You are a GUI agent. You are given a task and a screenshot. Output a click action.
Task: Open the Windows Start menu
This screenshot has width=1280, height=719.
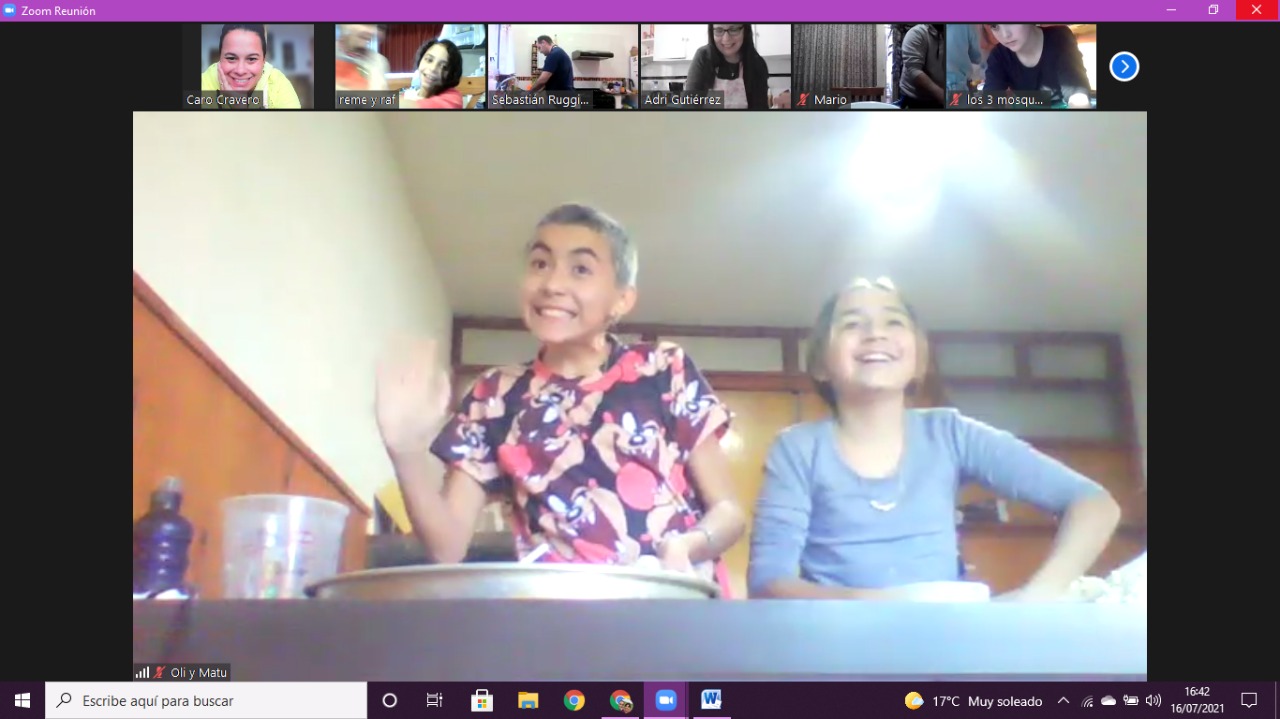click(x=22, y=700)
